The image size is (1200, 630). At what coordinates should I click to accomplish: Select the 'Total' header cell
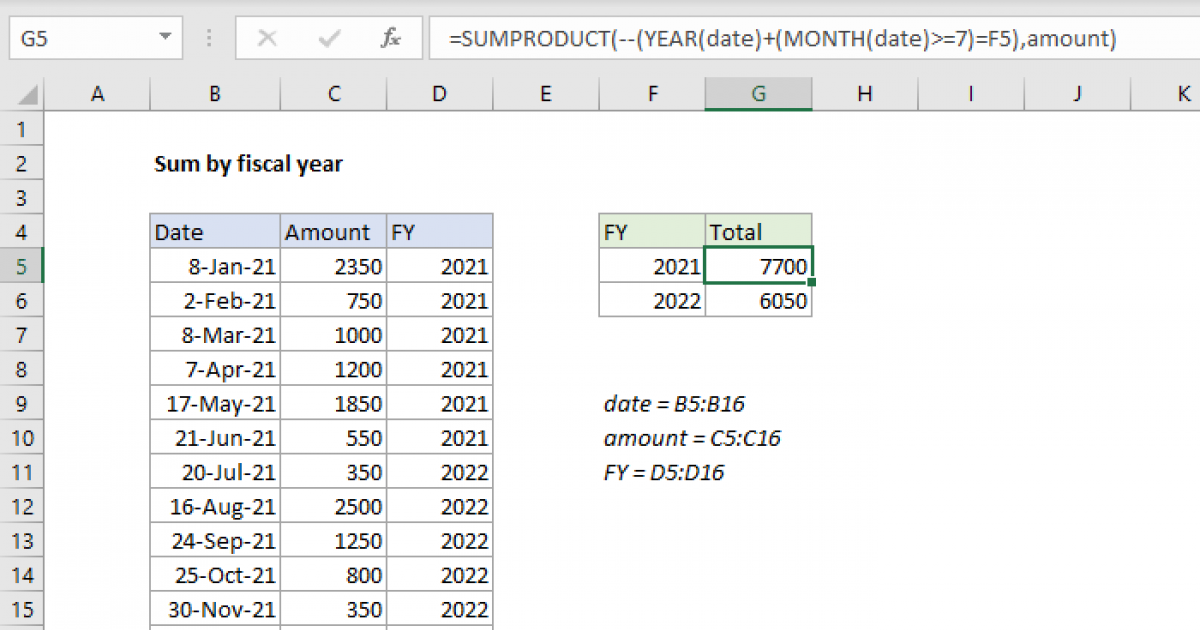(x=758, y=231)
